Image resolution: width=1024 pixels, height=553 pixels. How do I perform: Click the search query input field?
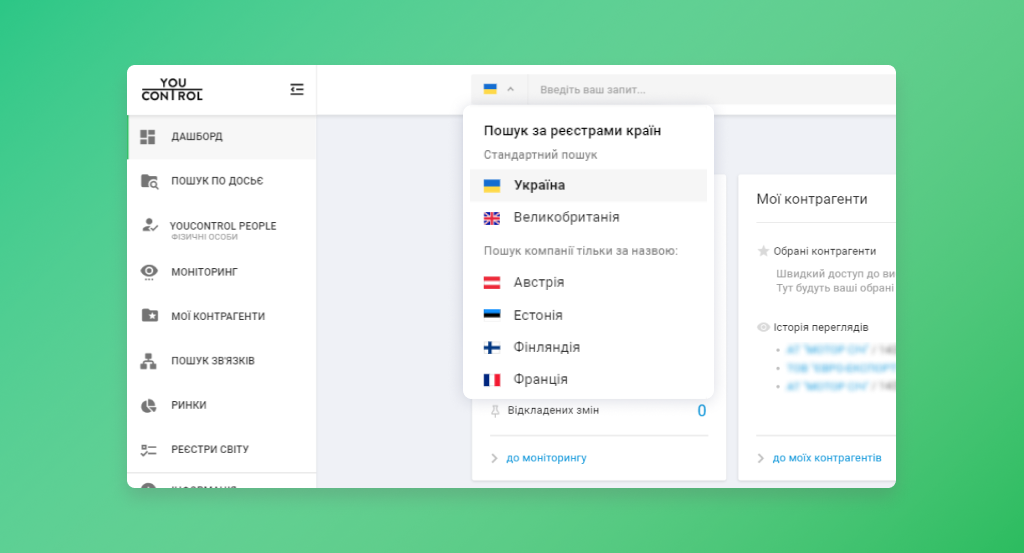click(700, 89)
